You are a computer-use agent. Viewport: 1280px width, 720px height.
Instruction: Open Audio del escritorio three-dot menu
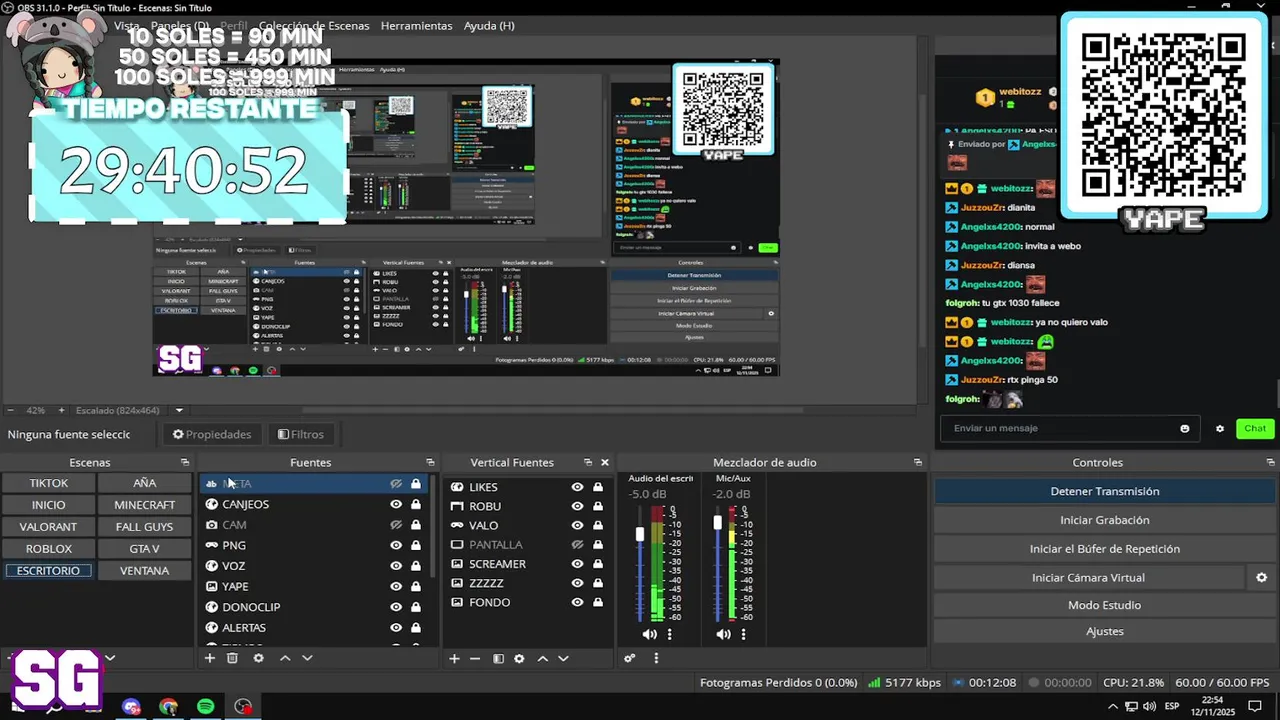(x=670, y=634)
